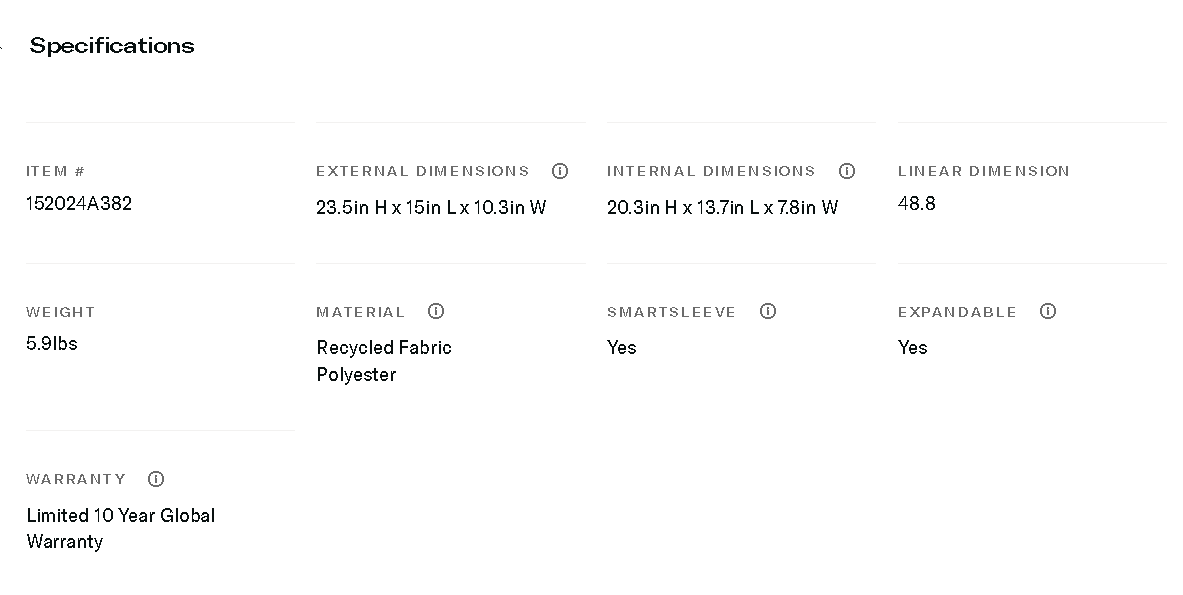Click the linear dimension value 48.8
This screenshot has height=595, width=1183.
[917, 204]
